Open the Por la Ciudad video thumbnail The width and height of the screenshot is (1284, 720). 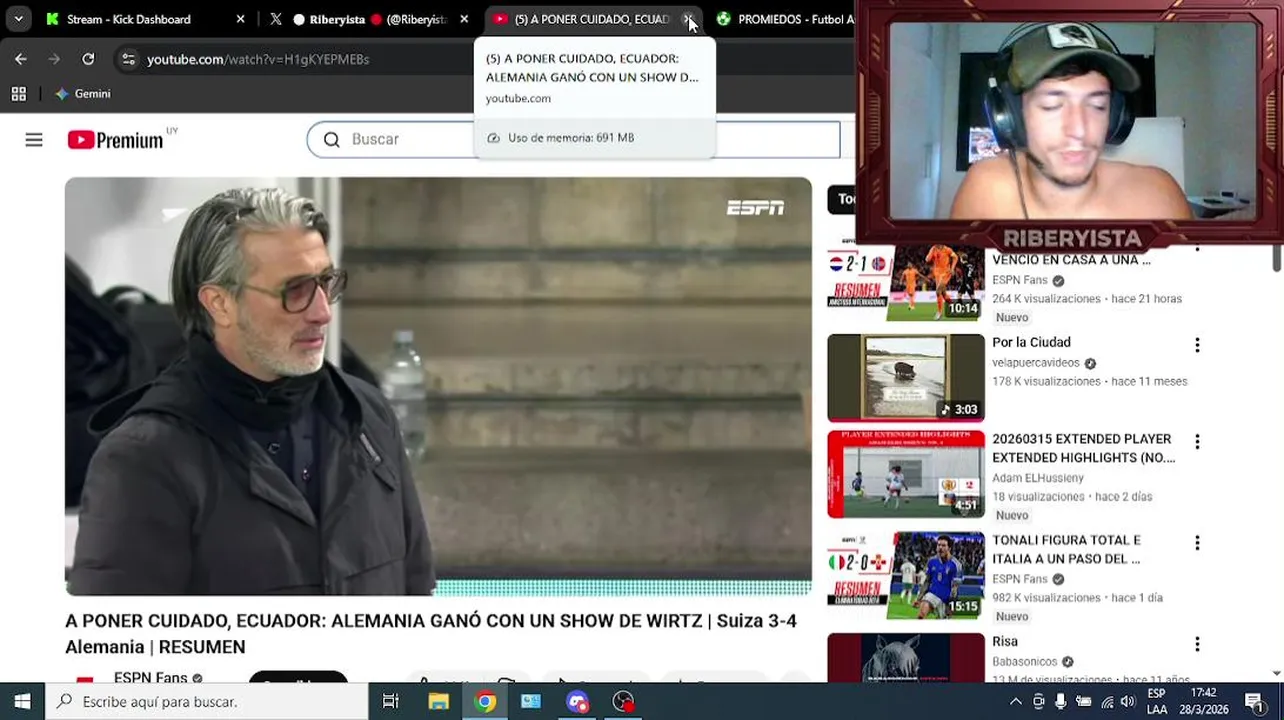pos(906,377)
